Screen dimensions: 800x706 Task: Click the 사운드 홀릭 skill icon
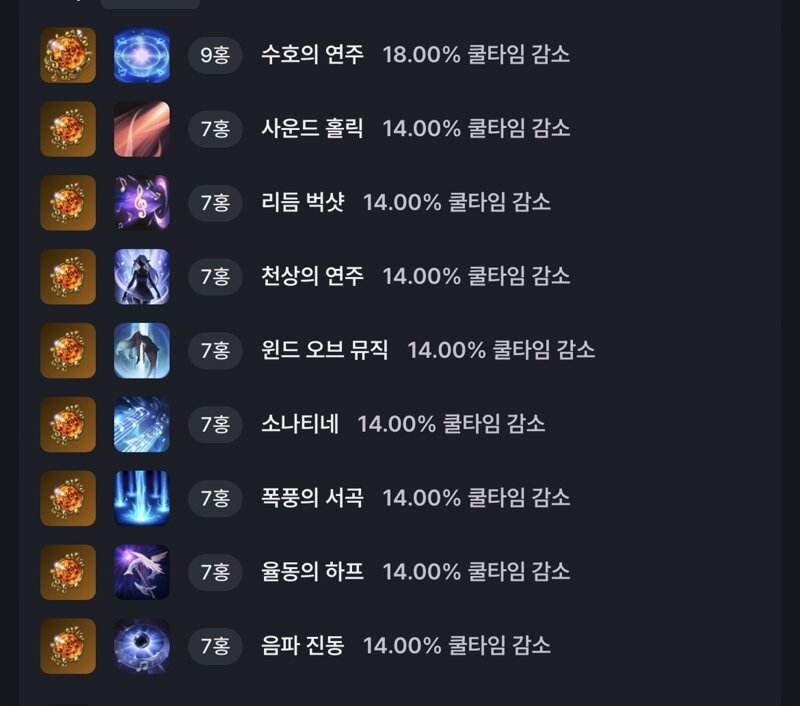pos(142,129)
